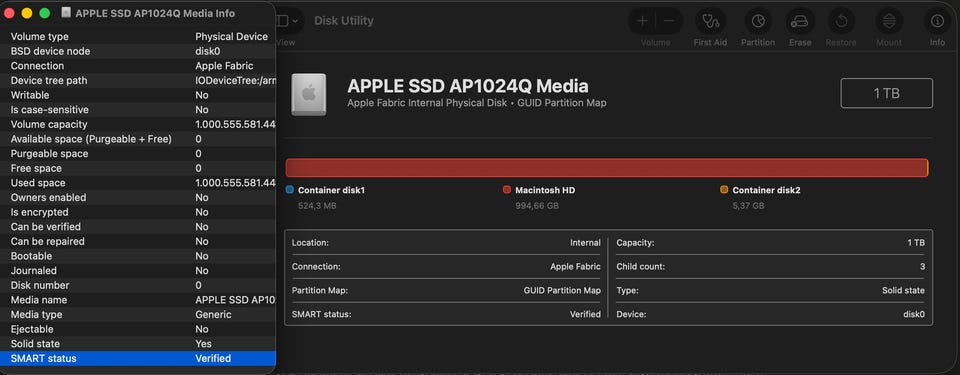This screenshot has width=960, height=375.
Task: Click the add volume plus icon
Action: [x=642, y=21]
